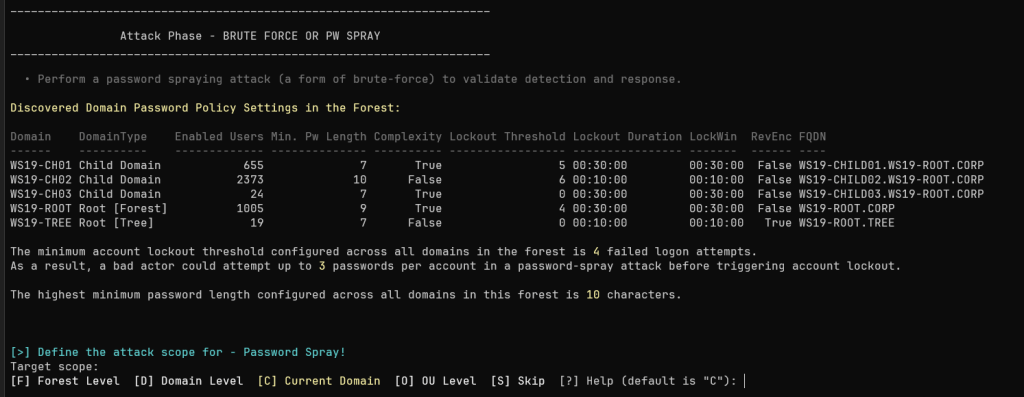The height and width of the screenshot is (397, 1024).
Task: Click FQDN WS19-CHILD01.WS19-ROOT.CORP
Action: (x=891, y=165)
